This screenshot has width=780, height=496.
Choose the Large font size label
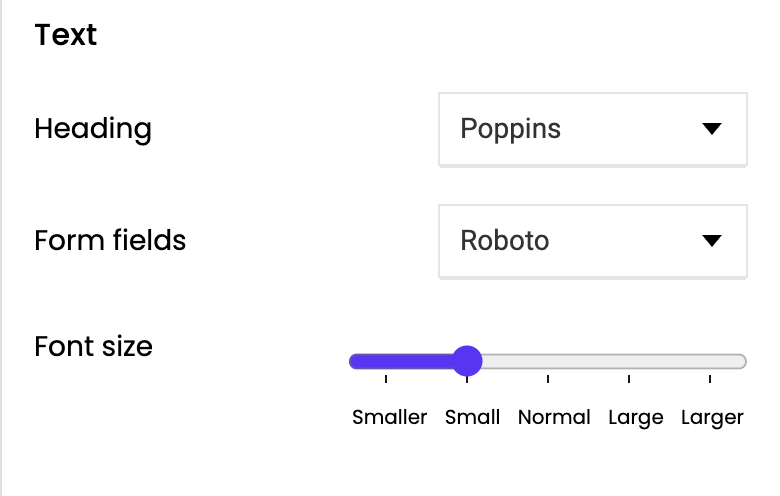pyautogui.click(x=636, y=417)
